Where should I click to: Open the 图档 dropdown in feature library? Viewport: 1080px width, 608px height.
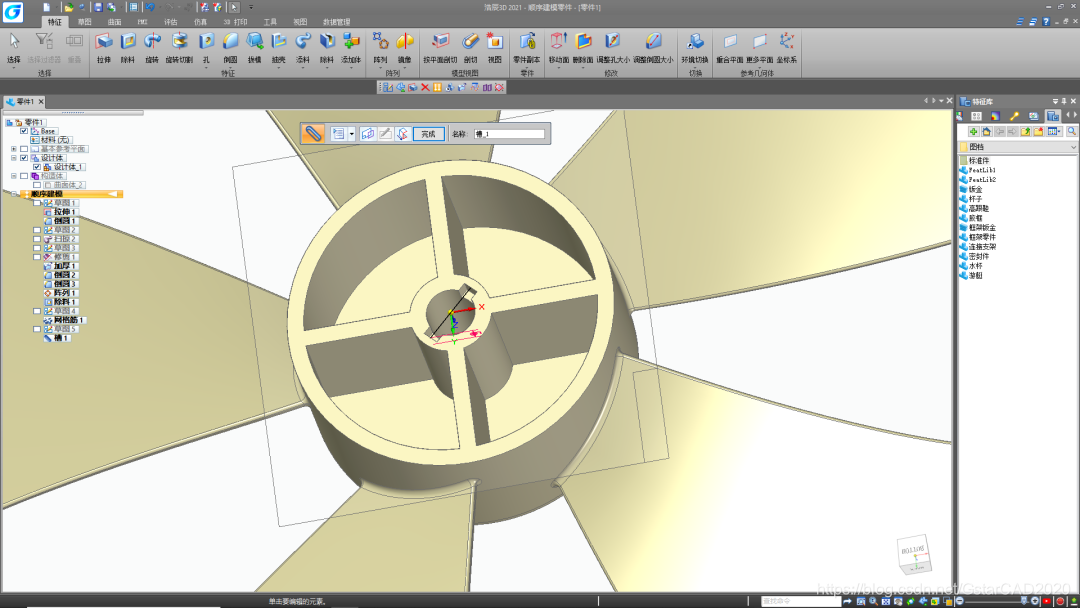point(1073,147)
